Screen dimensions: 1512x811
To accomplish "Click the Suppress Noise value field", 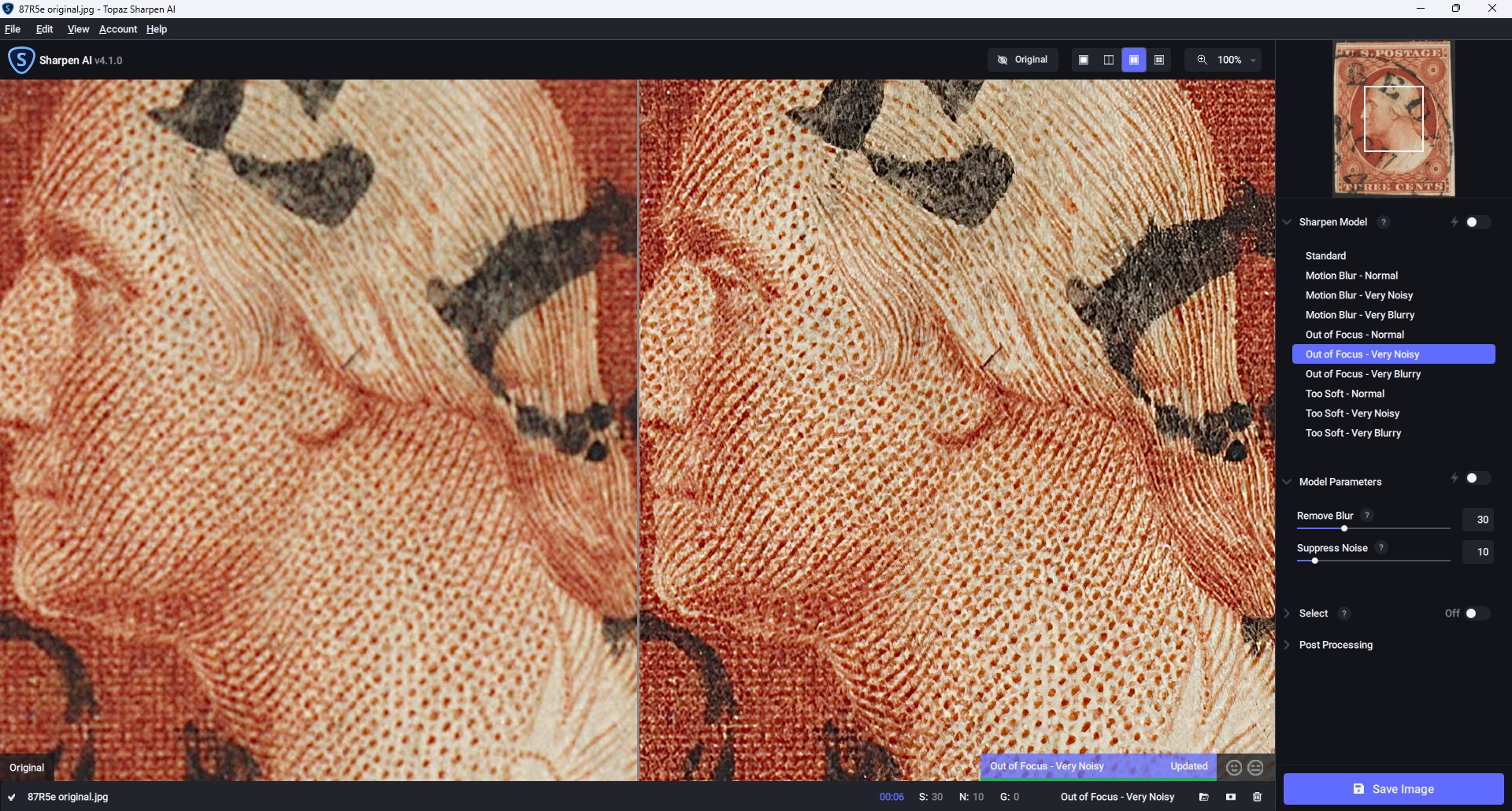I will pos(1478,552).
